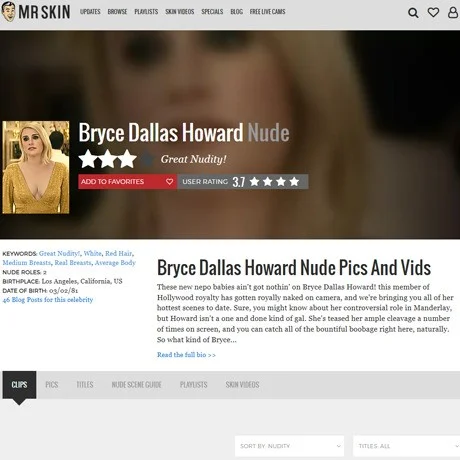Click the Great Nudity! rating label

click(x=194, y=159)
